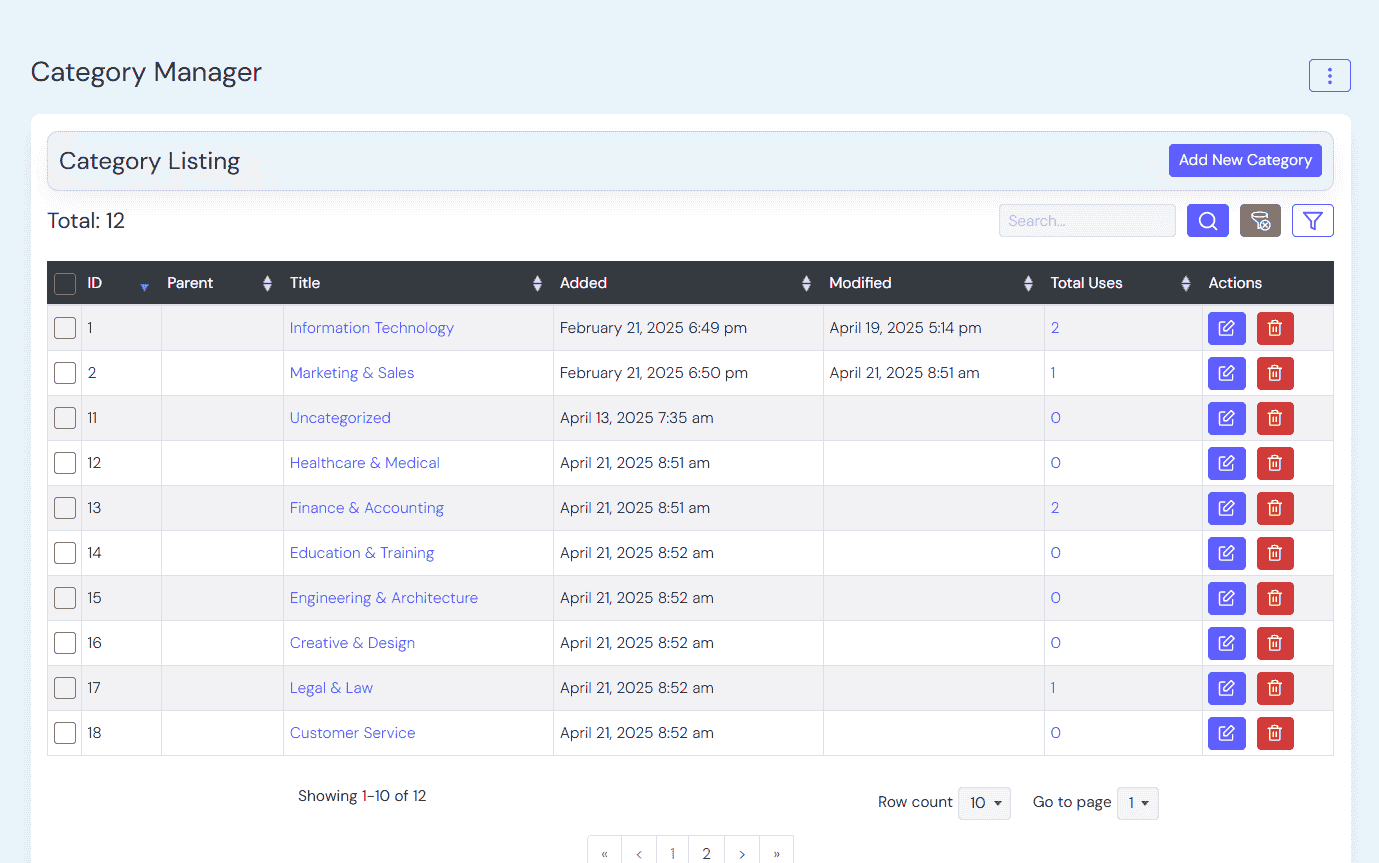Delete the Customer Service category
Viewport: 1379px width, 863px height.
[1274, 733]
